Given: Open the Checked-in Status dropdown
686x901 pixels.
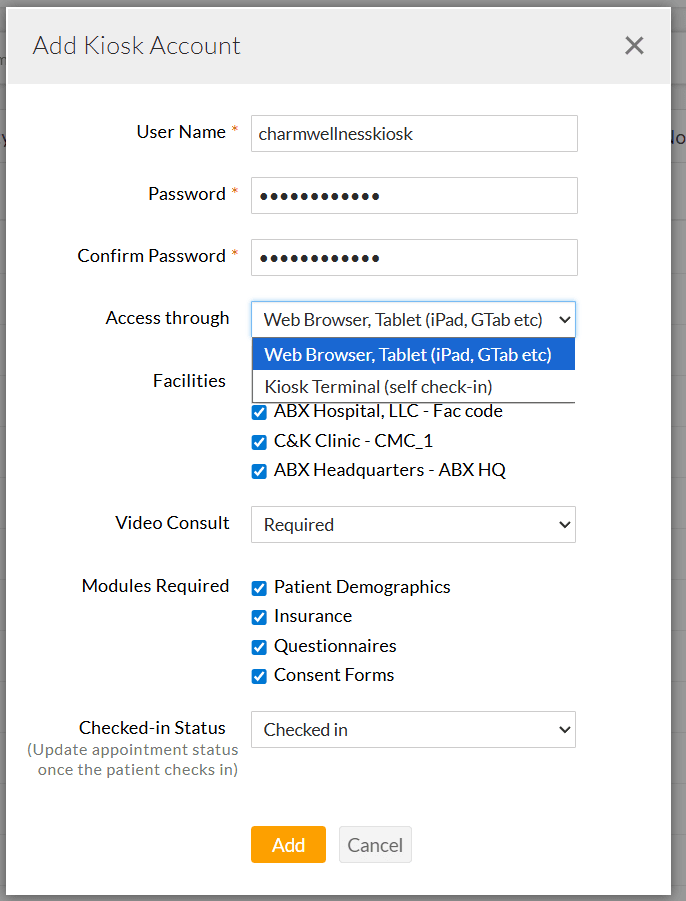Looking at the screenshot, I should [x=413, y=730].
